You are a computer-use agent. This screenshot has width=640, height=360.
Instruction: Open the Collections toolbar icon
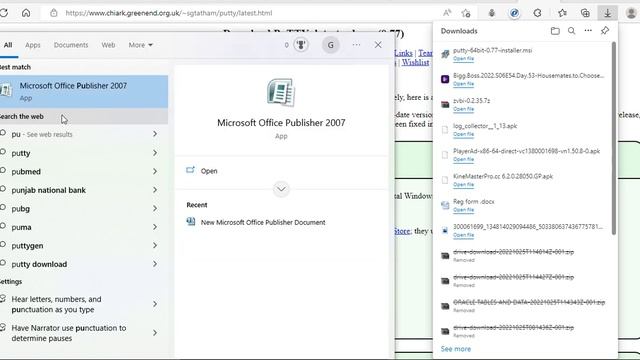click(x=585, y=13)
